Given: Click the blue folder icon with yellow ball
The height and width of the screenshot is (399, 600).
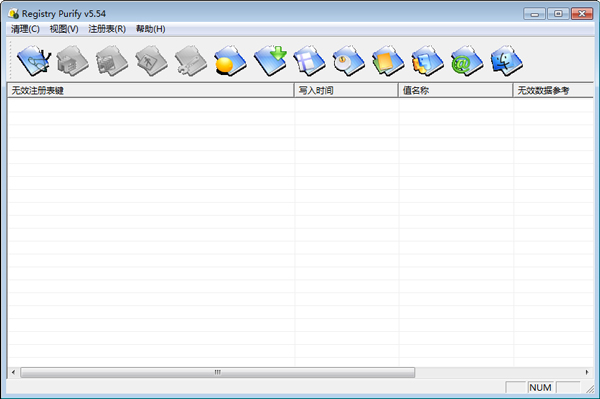Looking at the screenshot, I should point(230,60).
